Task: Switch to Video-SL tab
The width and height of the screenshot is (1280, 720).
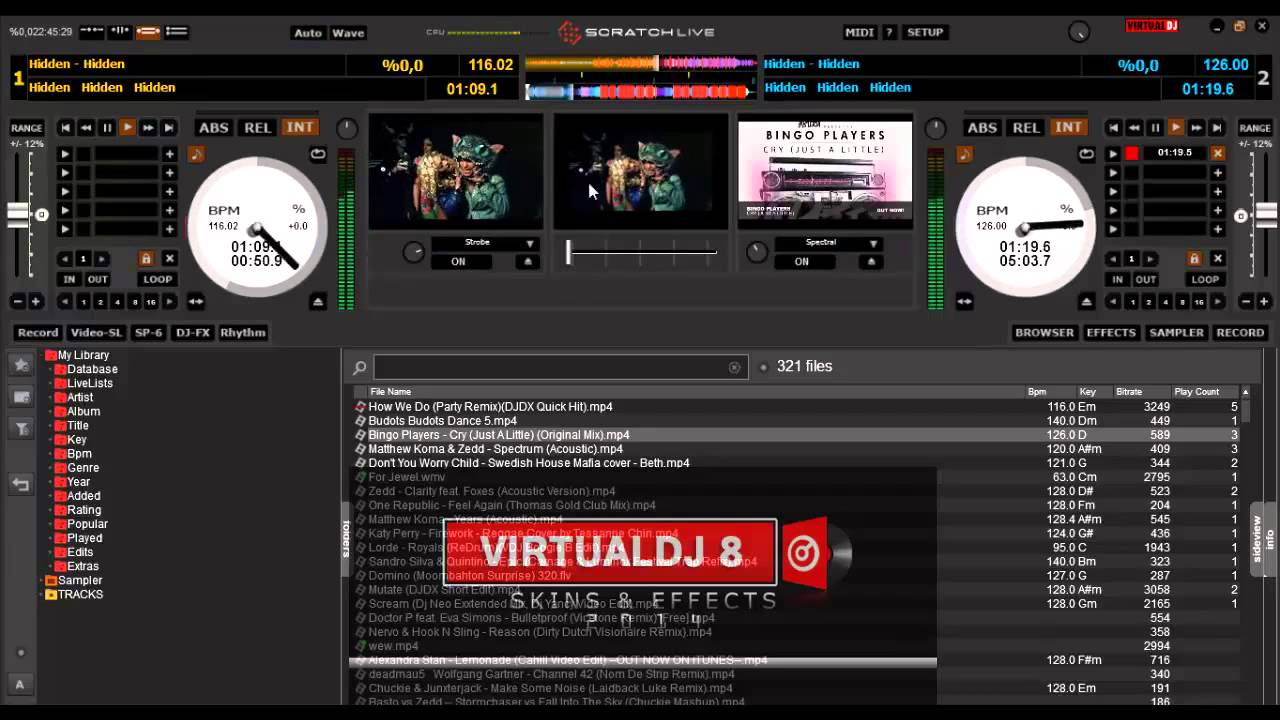Action: [96, 332]
